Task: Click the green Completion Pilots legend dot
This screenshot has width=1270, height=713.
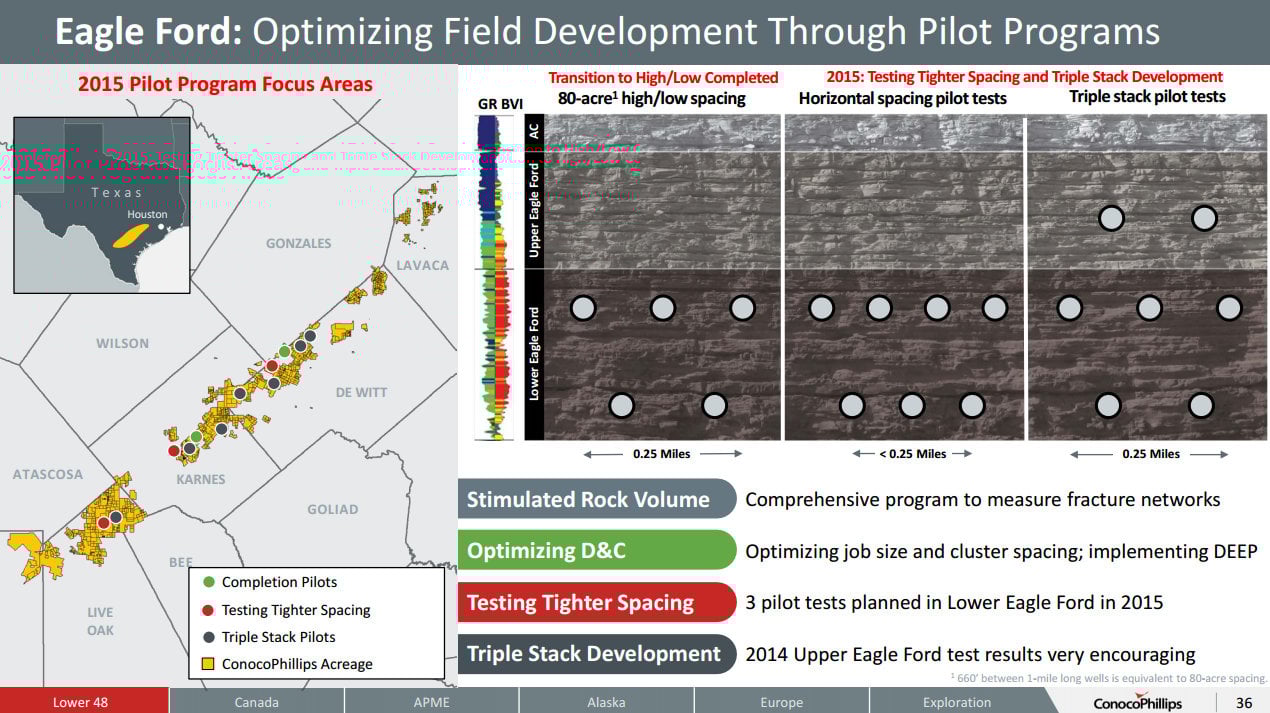Action: (x=208, y=582)
